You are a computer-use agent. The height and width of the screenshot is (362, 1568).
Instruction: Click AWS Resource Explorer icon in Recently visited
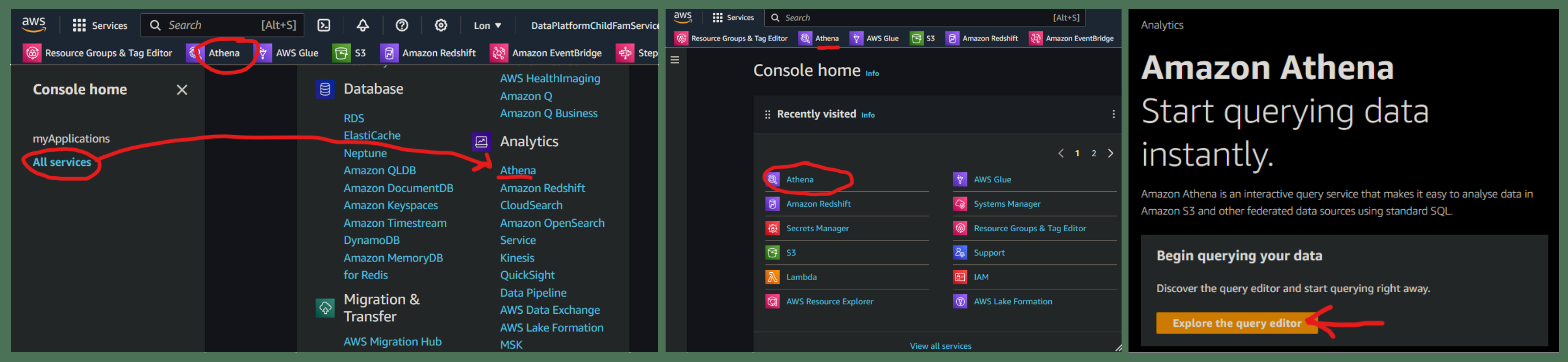(x=773, y=301)
